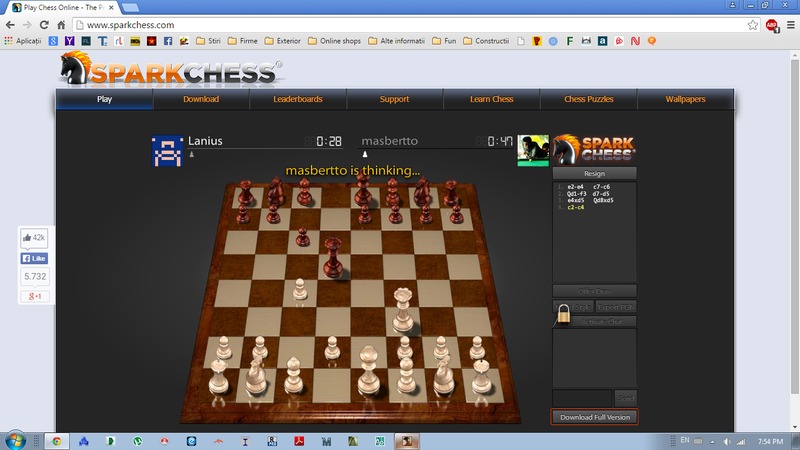Click the Download Full Version button
This screenshot has width=800, height=450.
594,417
